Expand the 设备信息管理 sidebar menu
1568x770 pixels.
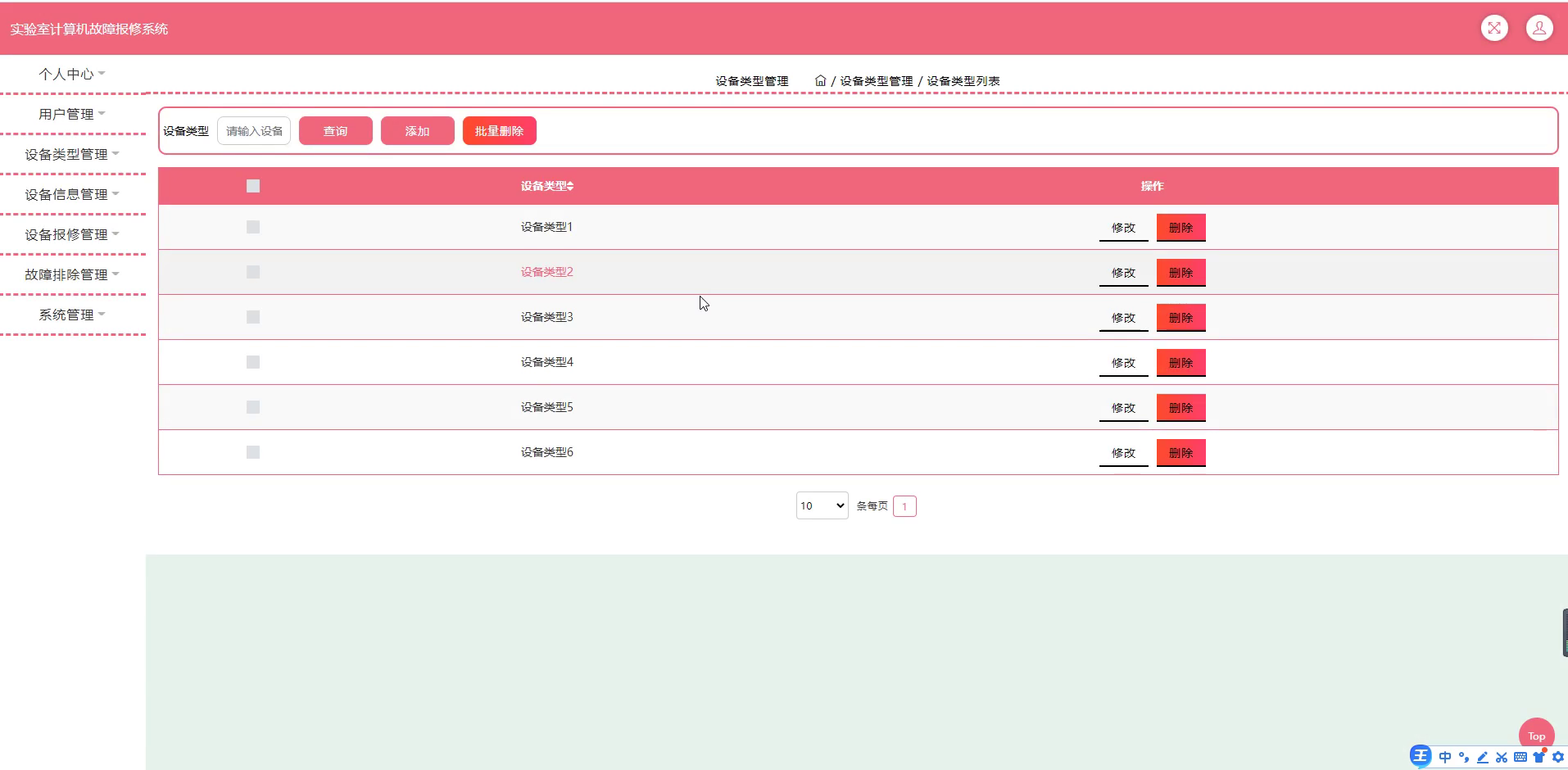[72, 194]
